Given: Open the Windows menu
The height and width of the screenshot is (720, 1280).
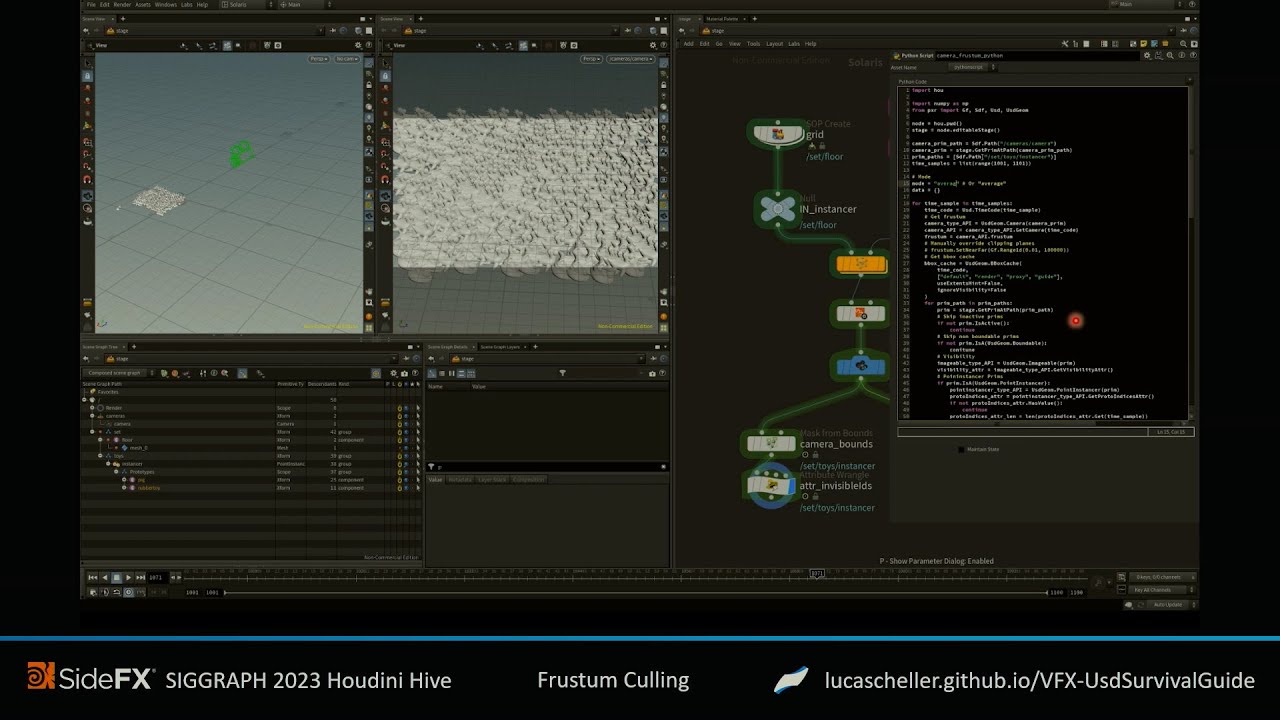Looking at the screenshot, I should 165,4.
